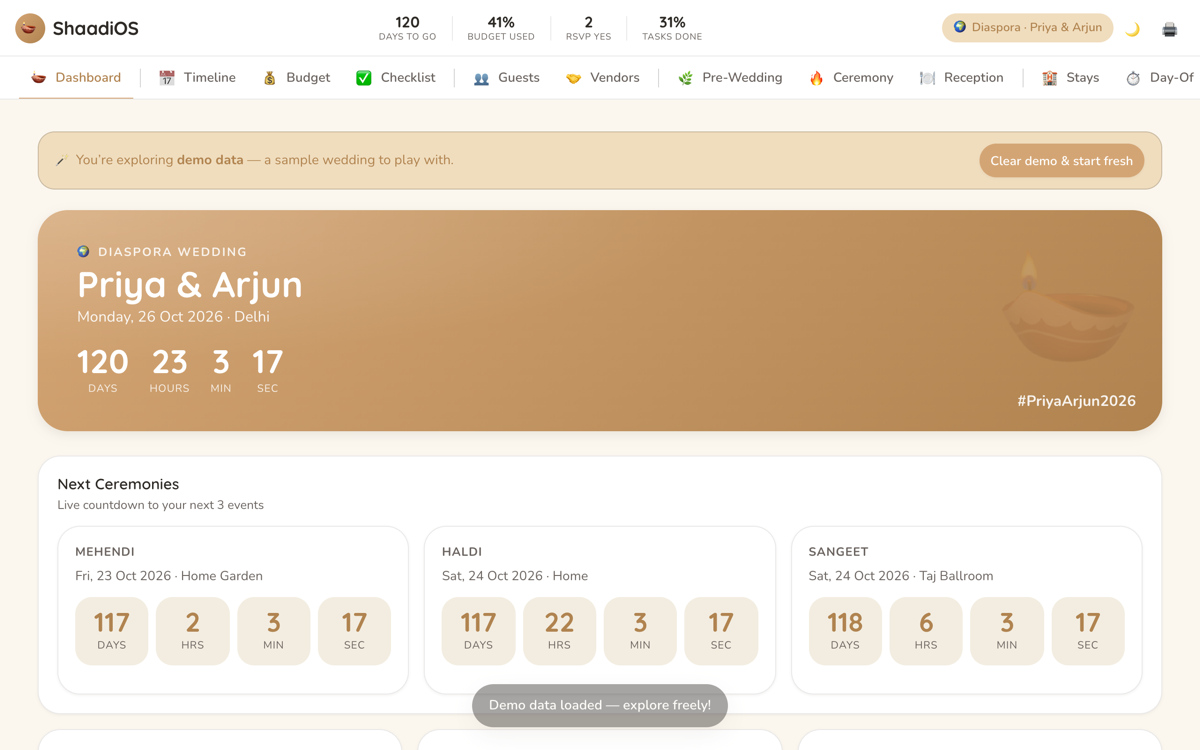Click the 2 RSVP Yes stat

point(588,28)
